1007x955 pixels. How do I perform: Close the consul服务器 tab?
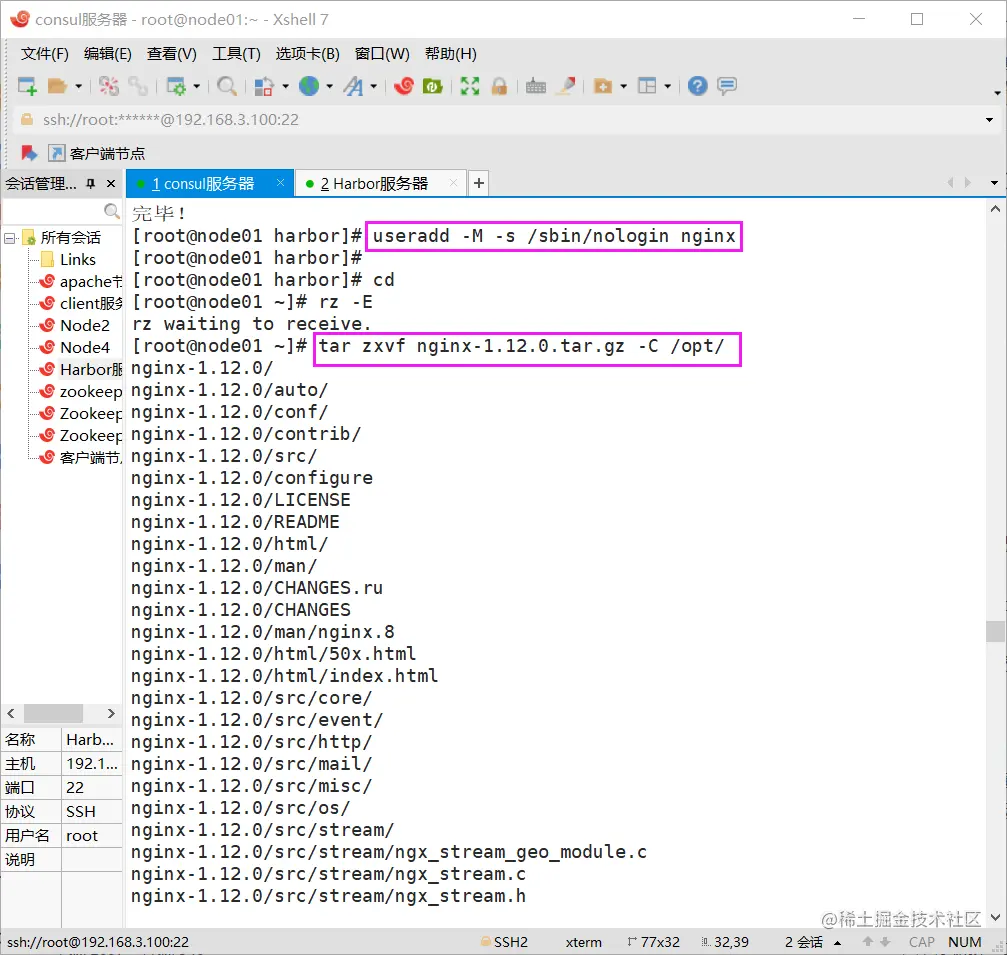(x=280, y=183)
